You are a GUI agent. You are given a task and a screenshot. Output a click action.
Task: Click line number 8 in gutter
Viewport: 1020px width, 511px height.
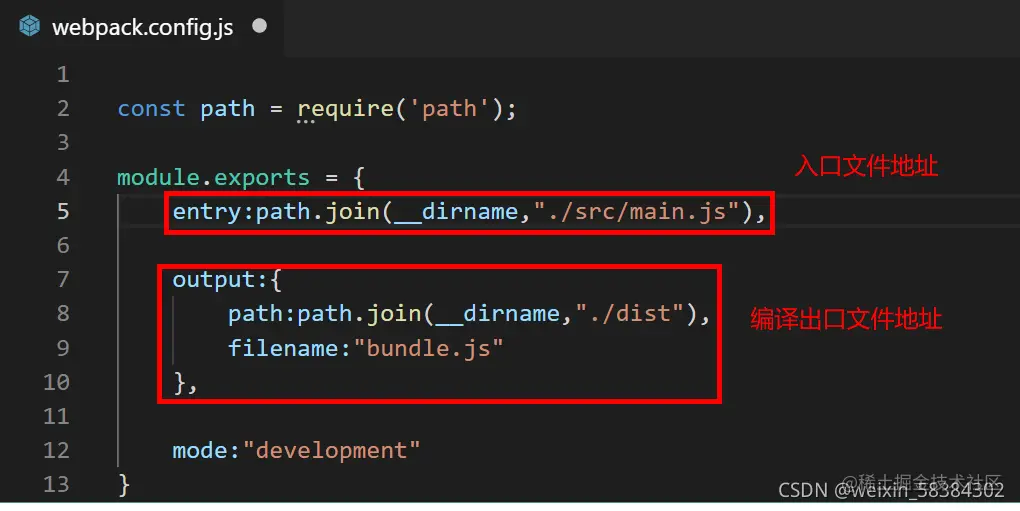point(63,313)
